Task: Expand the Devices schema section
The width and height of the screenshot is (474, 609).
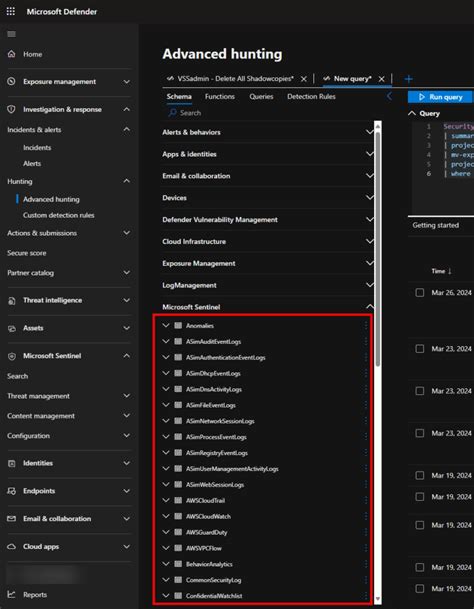Action: pos(370,198)
